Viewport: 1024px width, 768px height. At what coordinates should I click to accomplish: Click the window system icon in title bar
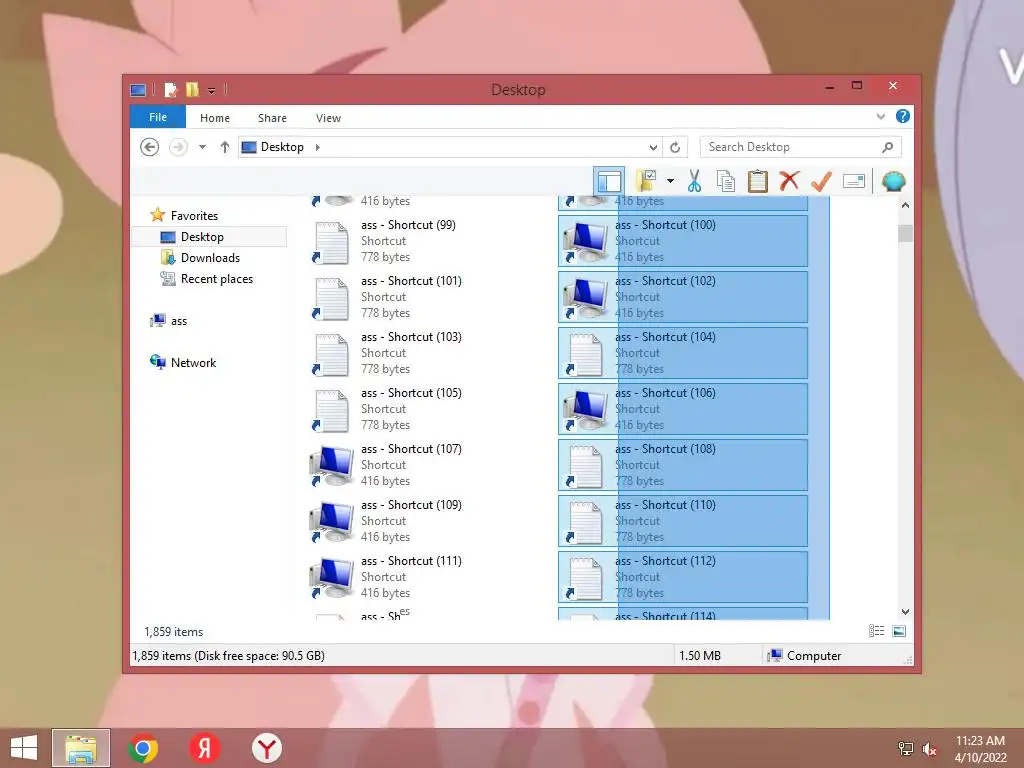pyautogui.click(x=138, y=89)
